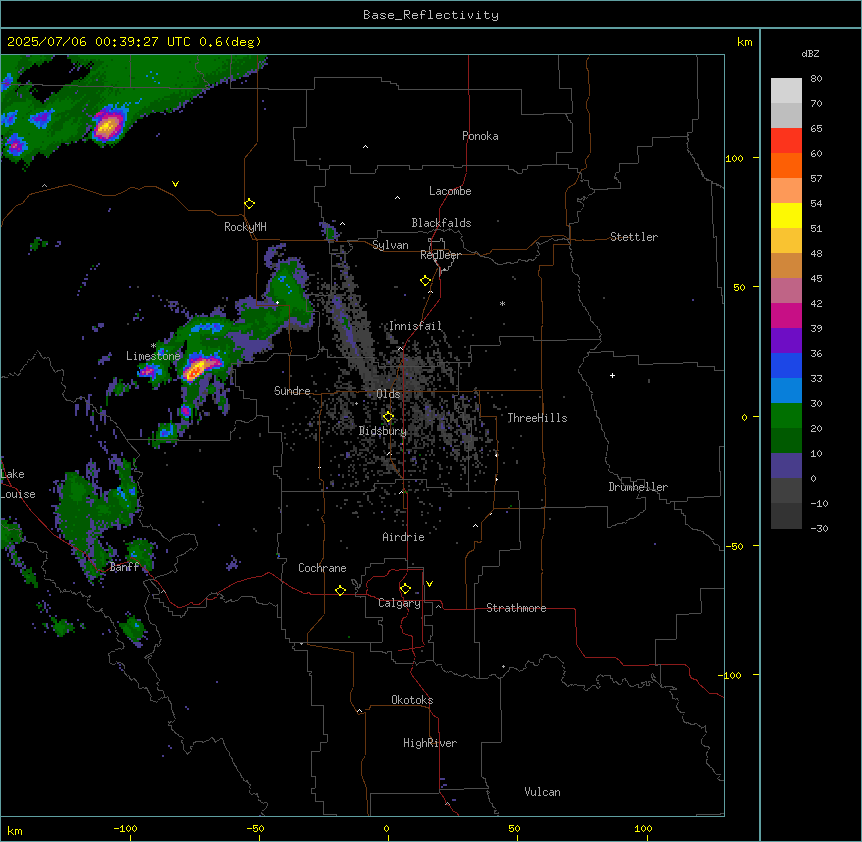Click the -30 value on dBZ legend

819,529
